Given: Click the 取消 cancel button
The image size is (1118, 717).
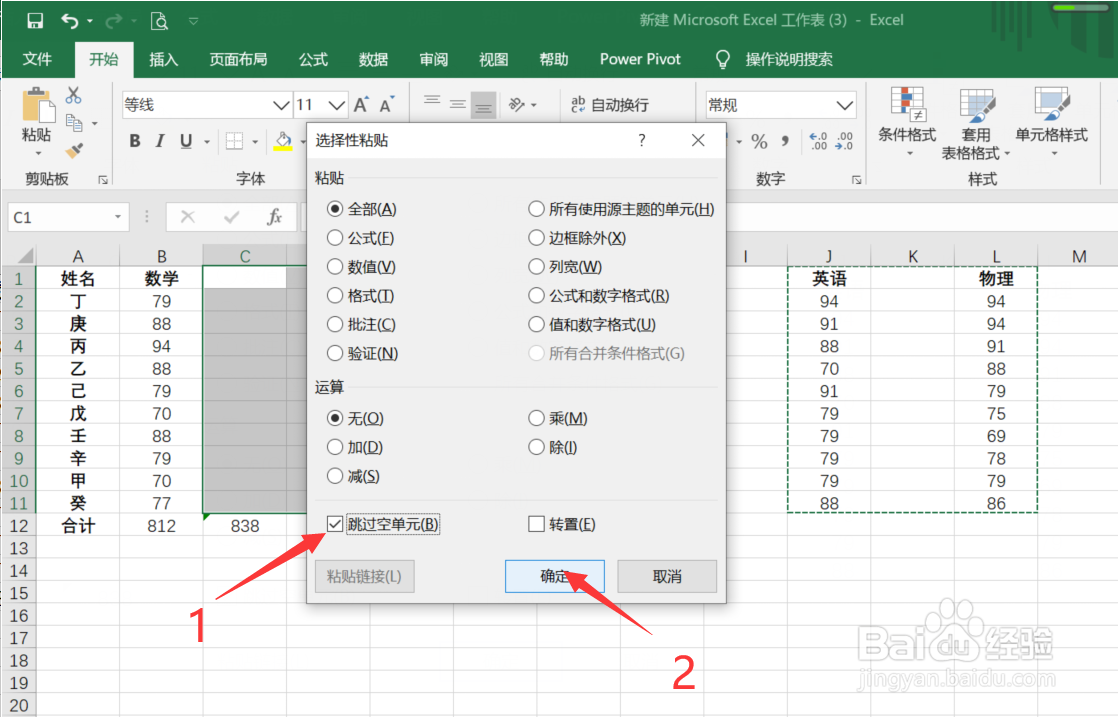Looking at the screenshot, I should coord(666,576).
